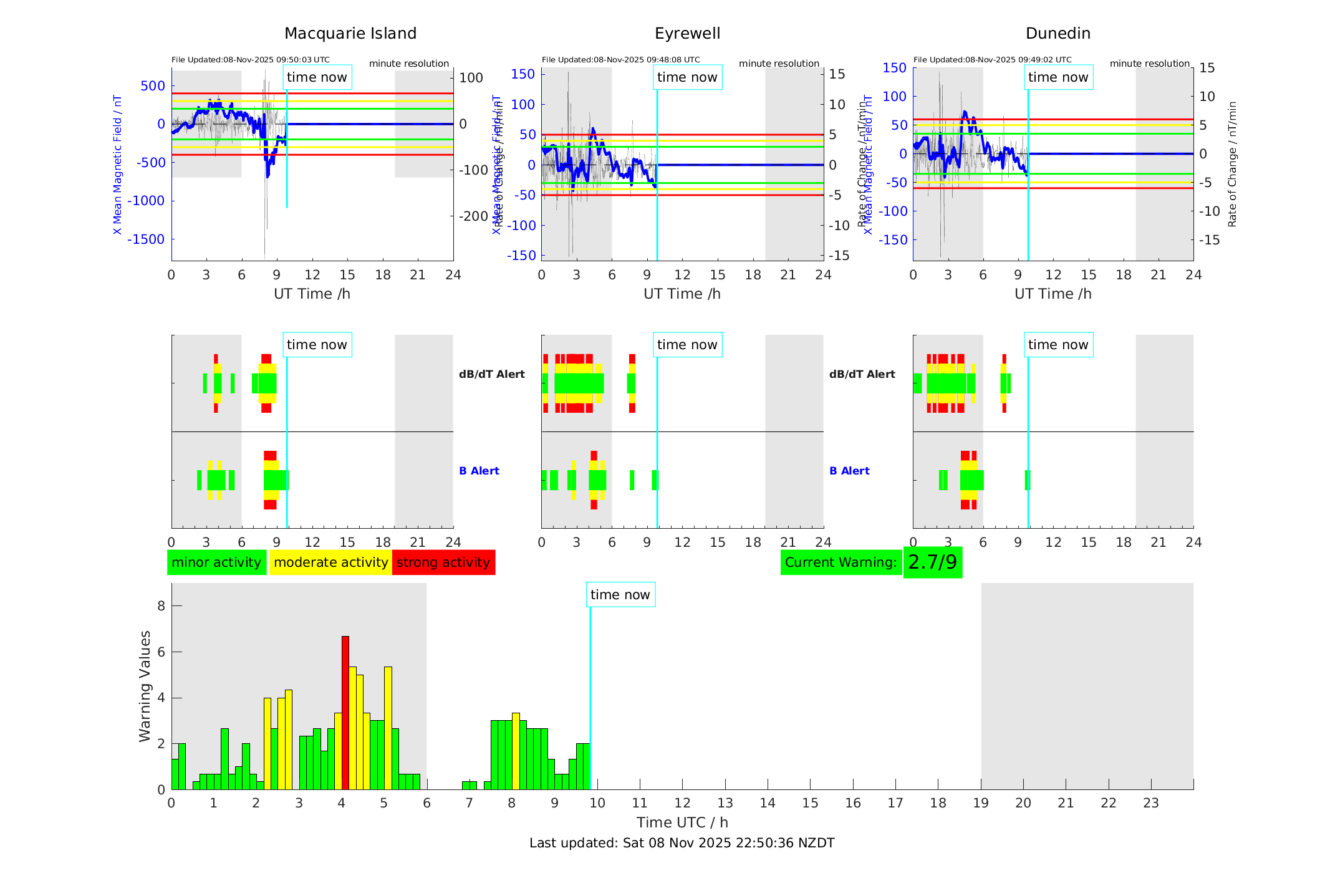This screenshot has width=1320, height=896.
Task: Click the 'time now' label on Dunedin plot
Action: (x=1057, y=77)
